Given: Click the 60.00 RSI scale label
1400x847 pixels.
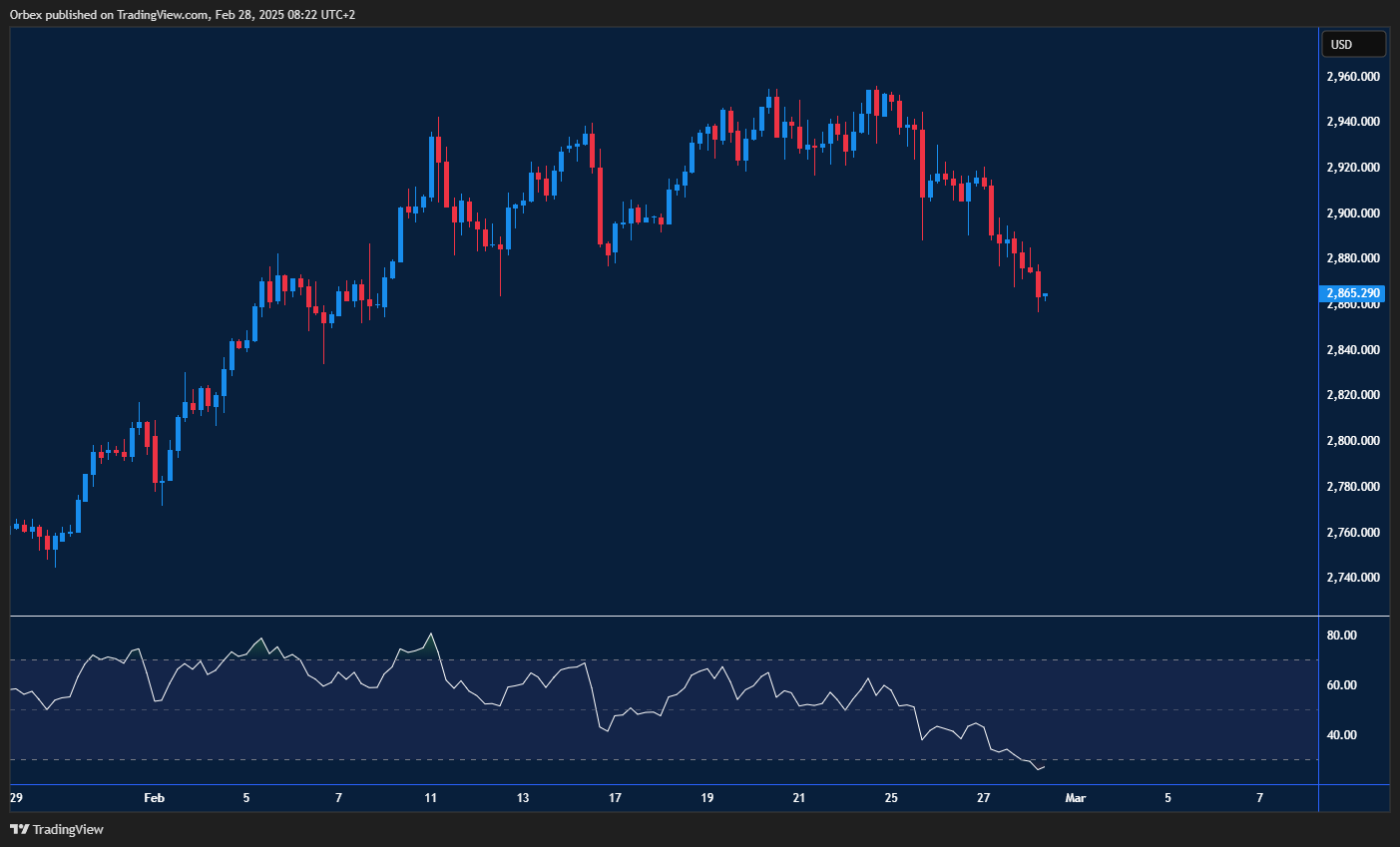Looking at the screenshot, I should click(x=1342, y=685).
